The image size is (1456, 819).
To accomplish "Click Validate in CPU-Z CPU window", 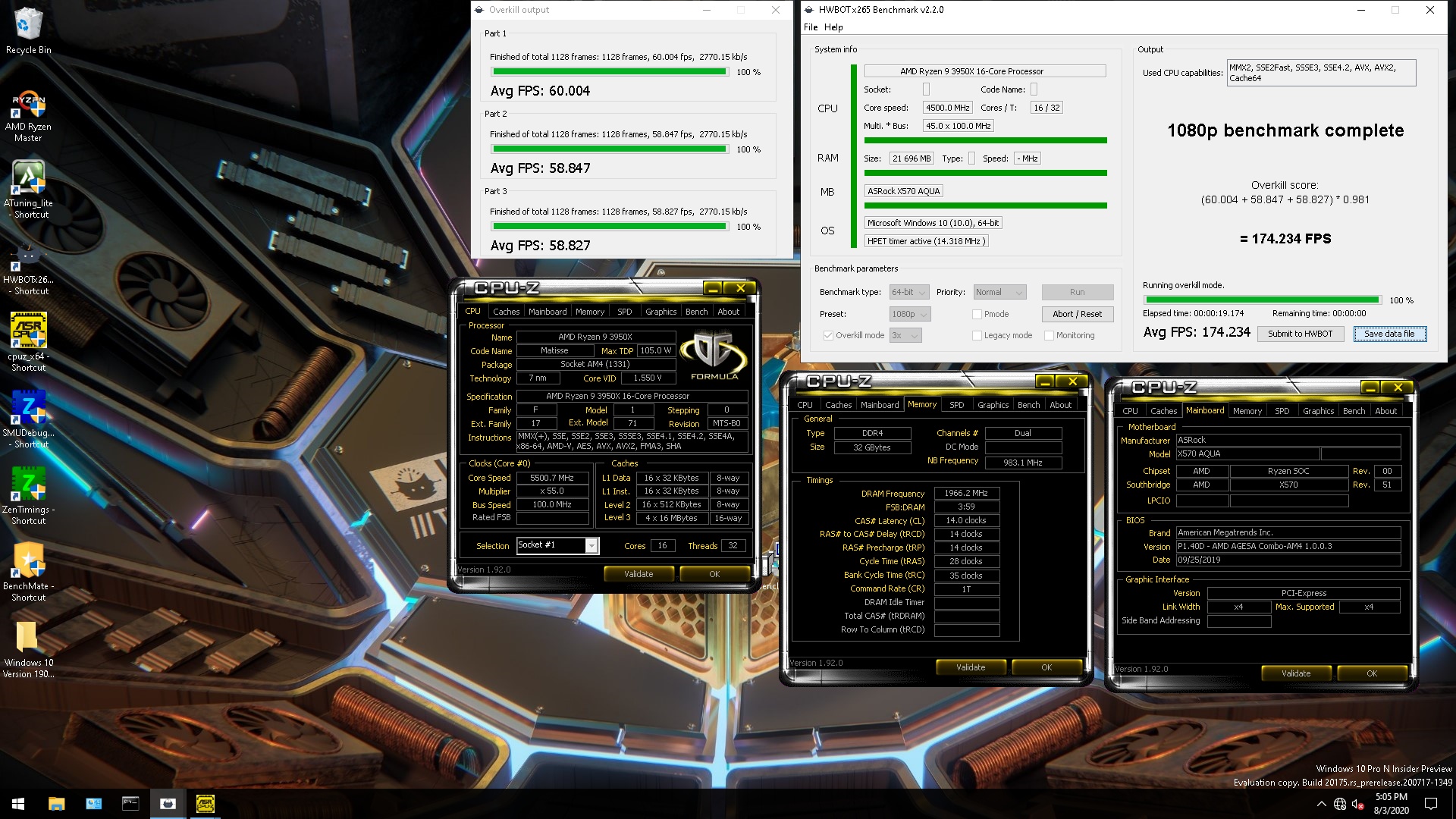I will [639, 574].
